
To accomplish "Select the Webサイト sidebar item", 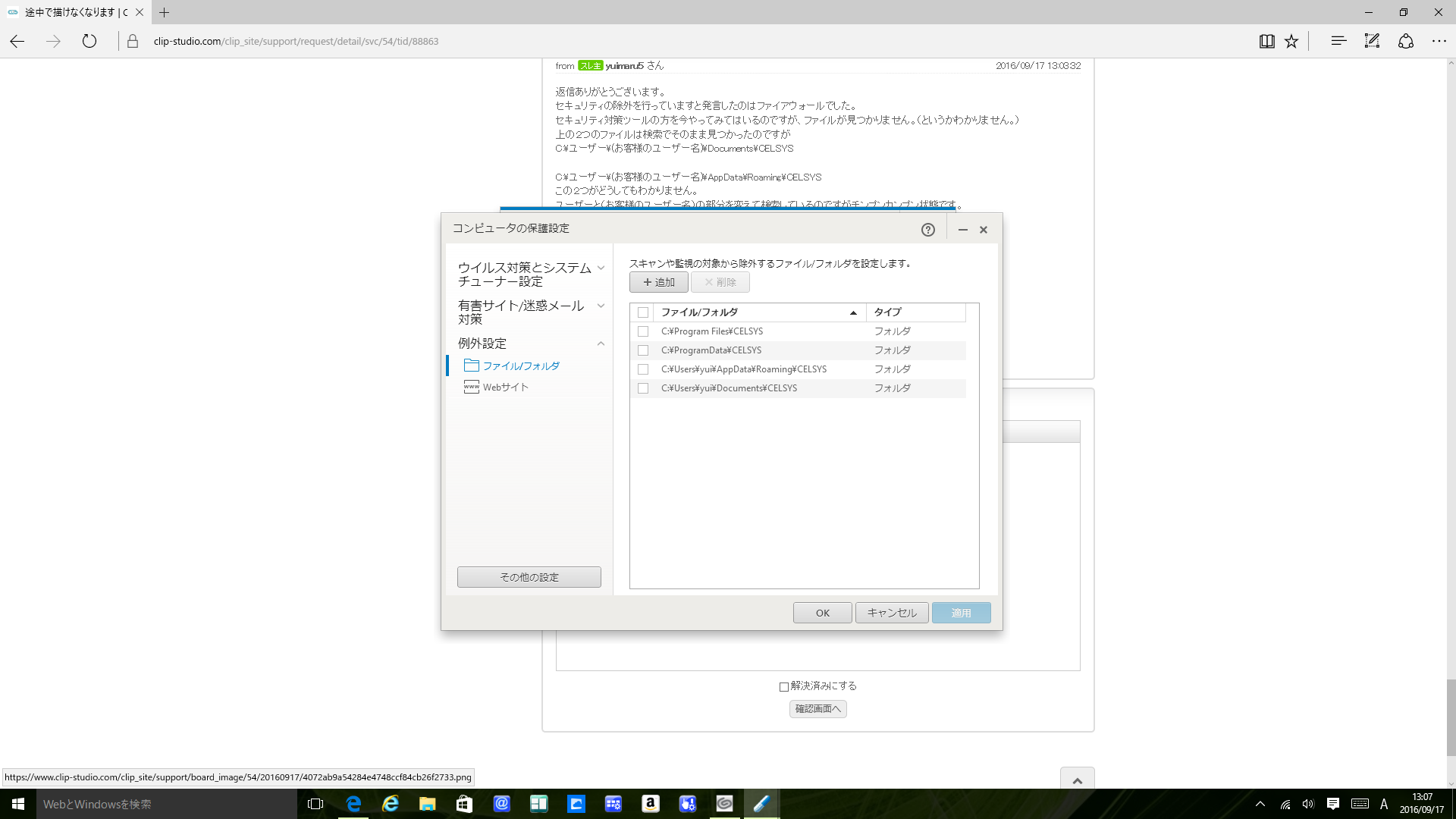I will (505, 387).
